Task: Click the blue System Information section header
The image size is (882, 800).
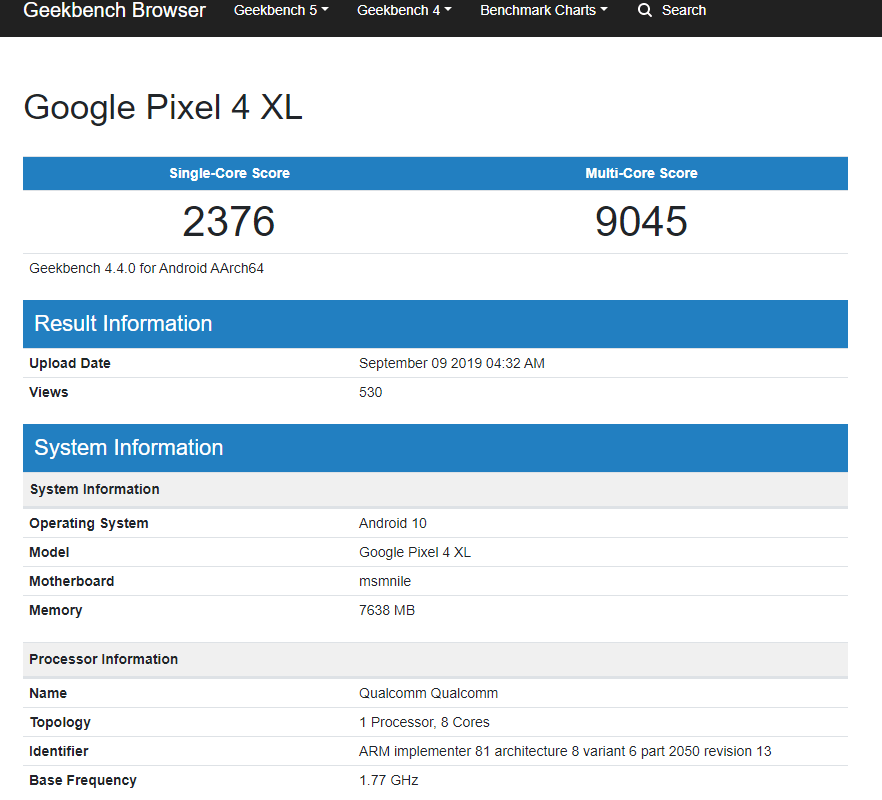Action: click(128, 448)
